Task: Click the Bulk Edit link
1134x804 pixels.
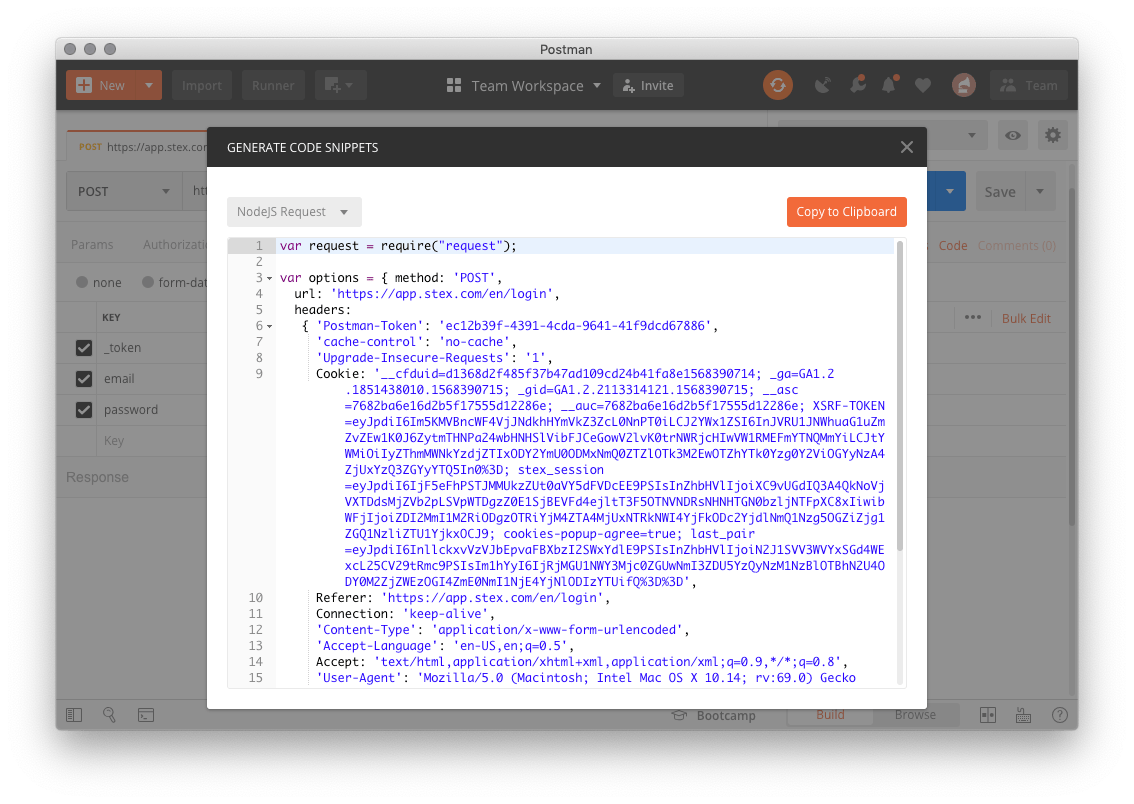Action: 1026,318
